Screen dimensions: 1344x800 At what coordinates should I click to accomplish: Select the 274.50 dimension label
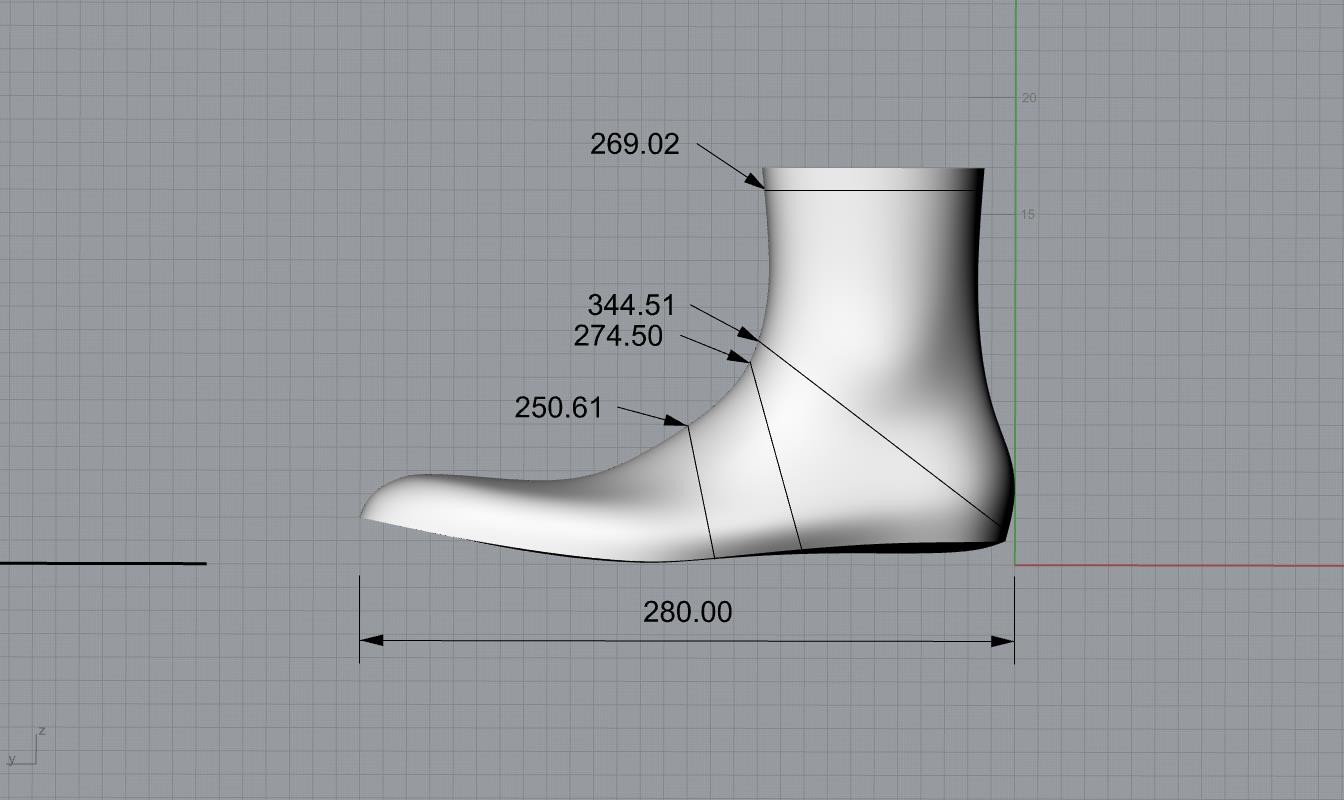618,337
